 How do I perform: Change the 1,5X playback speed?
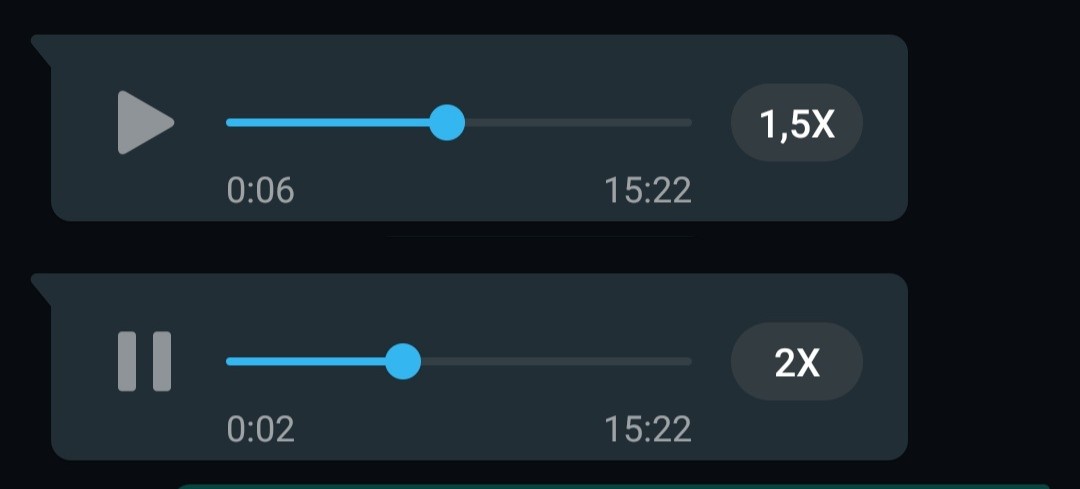point(797,123)
